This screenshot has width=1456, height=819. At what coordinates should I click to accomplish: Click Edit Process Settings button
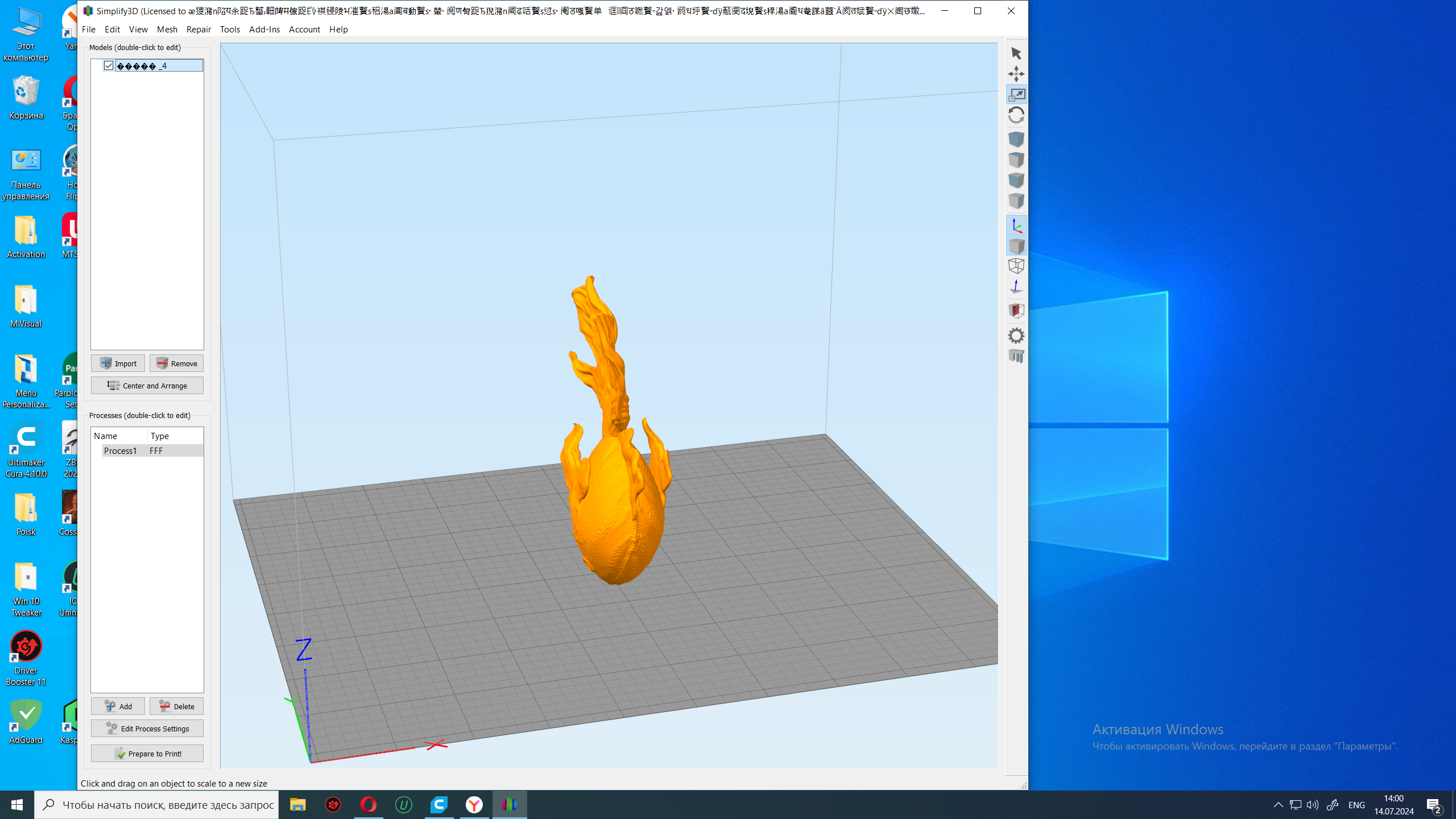coord(147,729)
